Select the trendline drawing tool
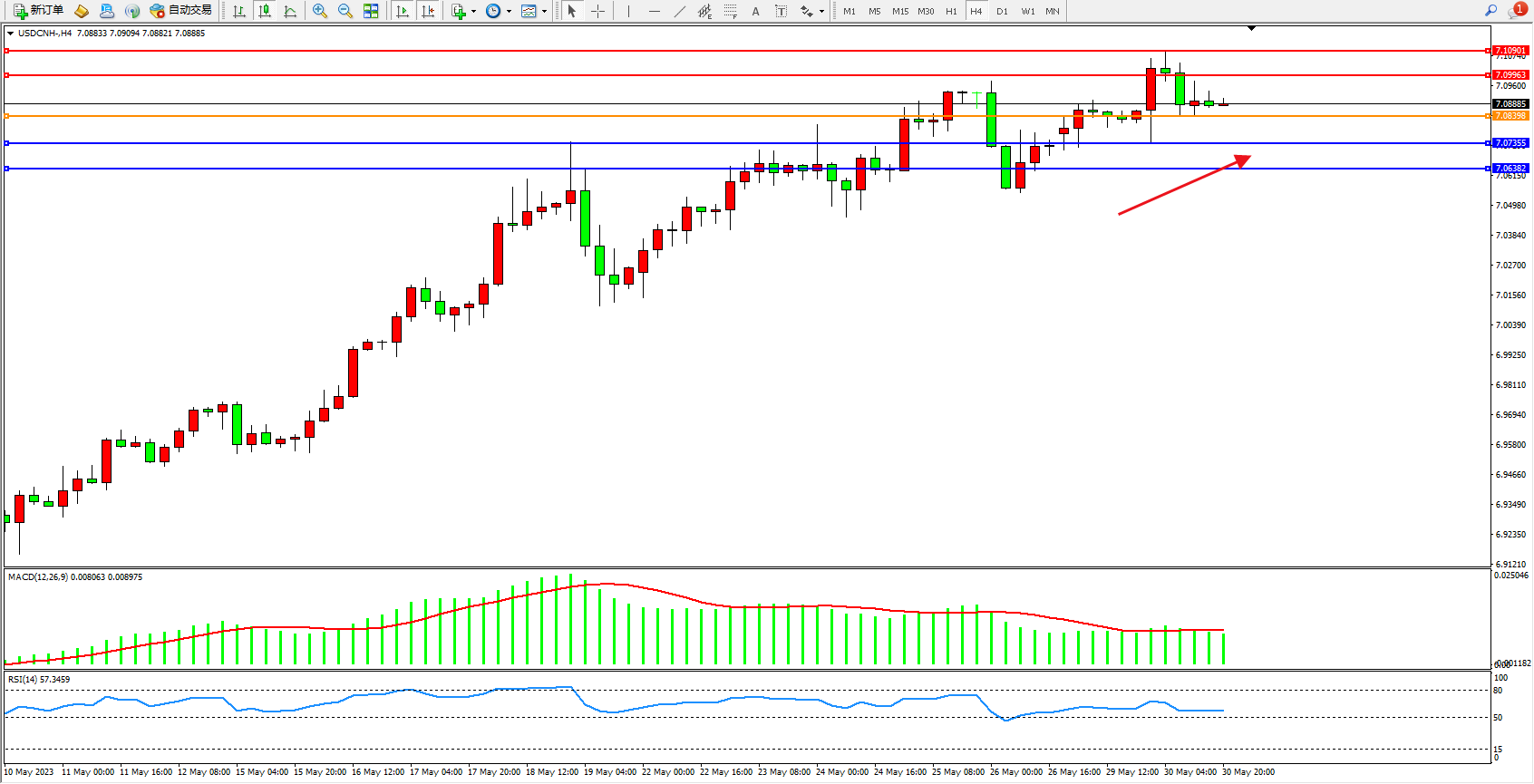The image size is (1534, 784). tap(680, 11)
